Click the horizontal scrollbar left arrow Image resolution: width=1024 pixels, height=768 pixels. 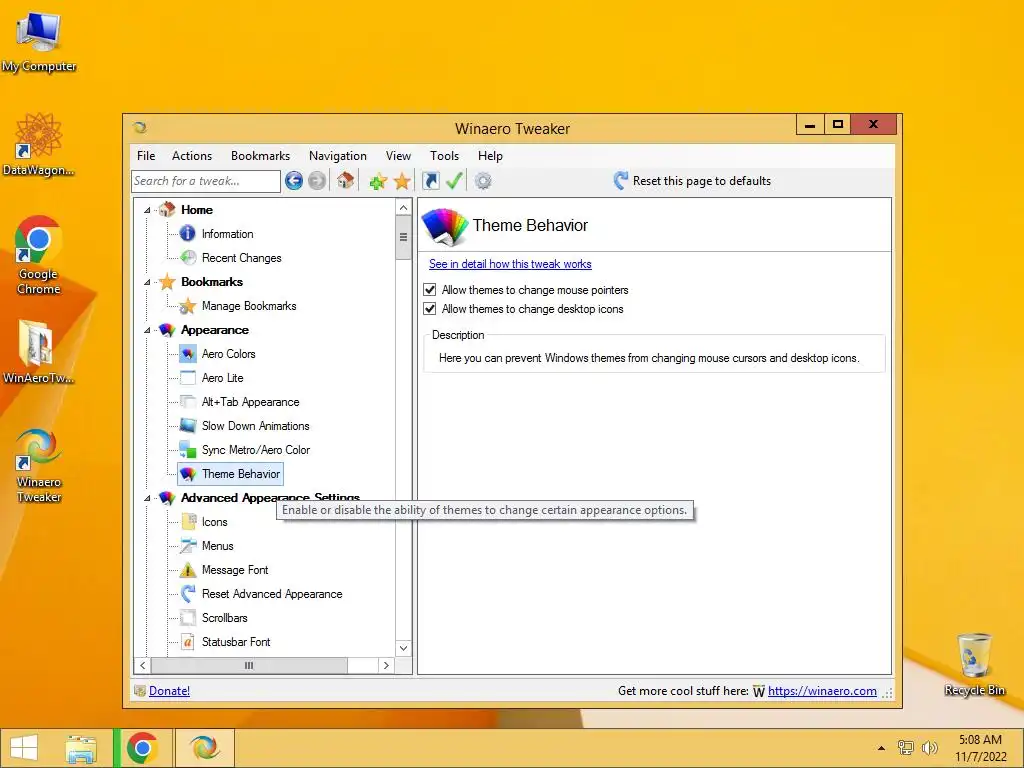coord(142,665)
